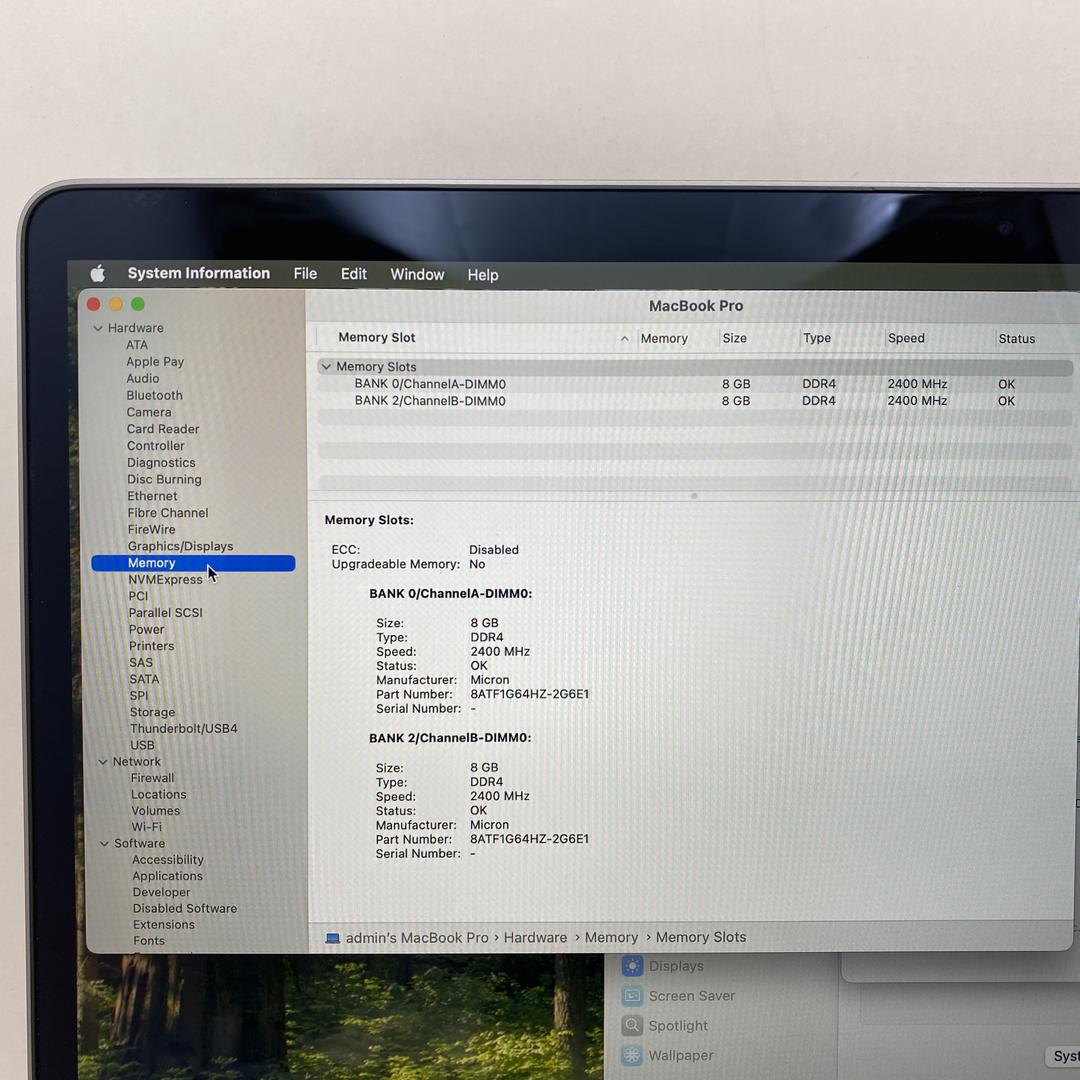Click the Memory column header
This screenshot has height=1080, width=1080.
(x=664, y=339)
